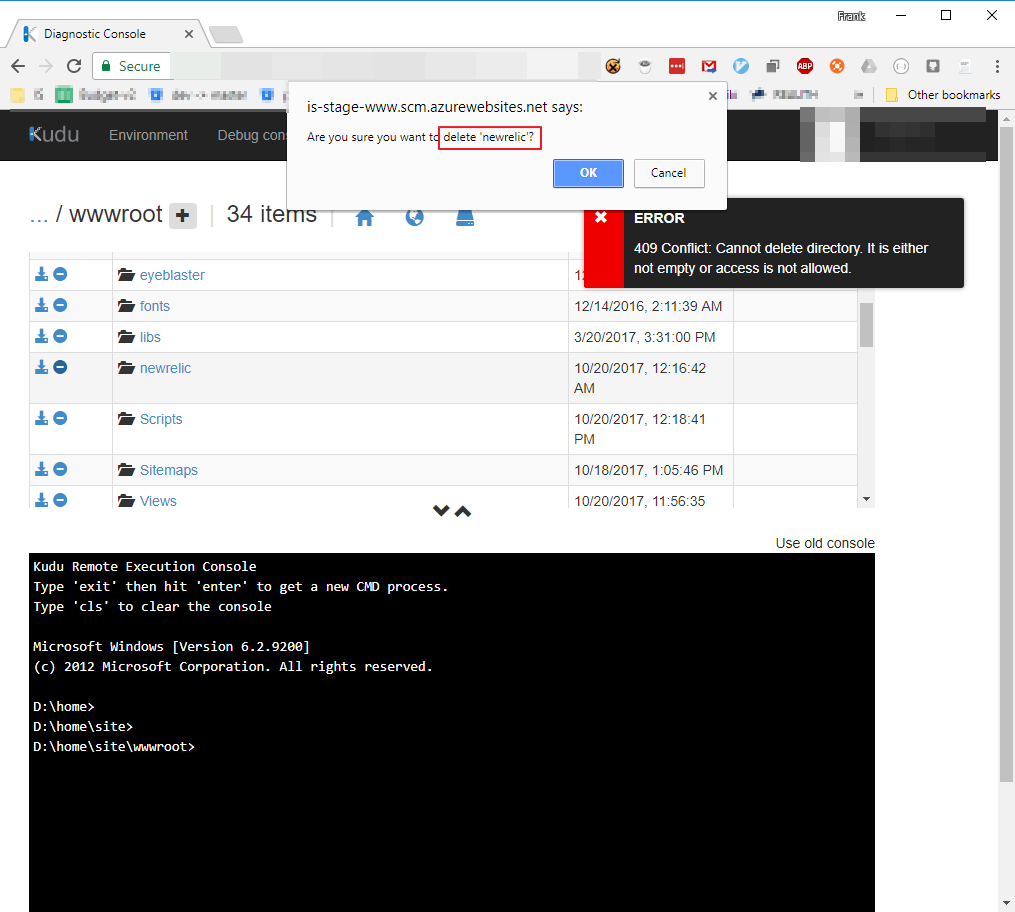1015x912 pixels.
Task: Close the confirm dialog with X
Action: click(x=713, y=96)
